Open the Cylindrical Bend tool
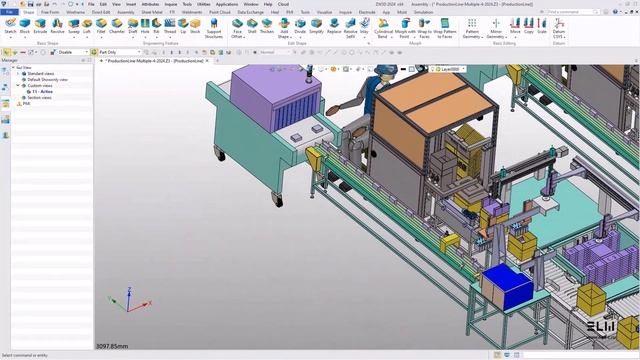640x360 pixels. point(383,29)
